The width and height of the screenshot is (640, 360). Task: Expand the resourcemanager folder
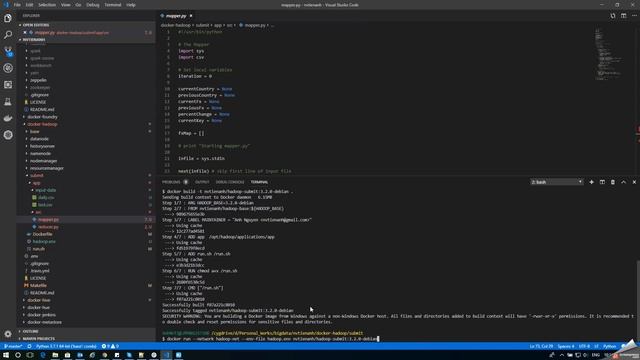point(47,168)
